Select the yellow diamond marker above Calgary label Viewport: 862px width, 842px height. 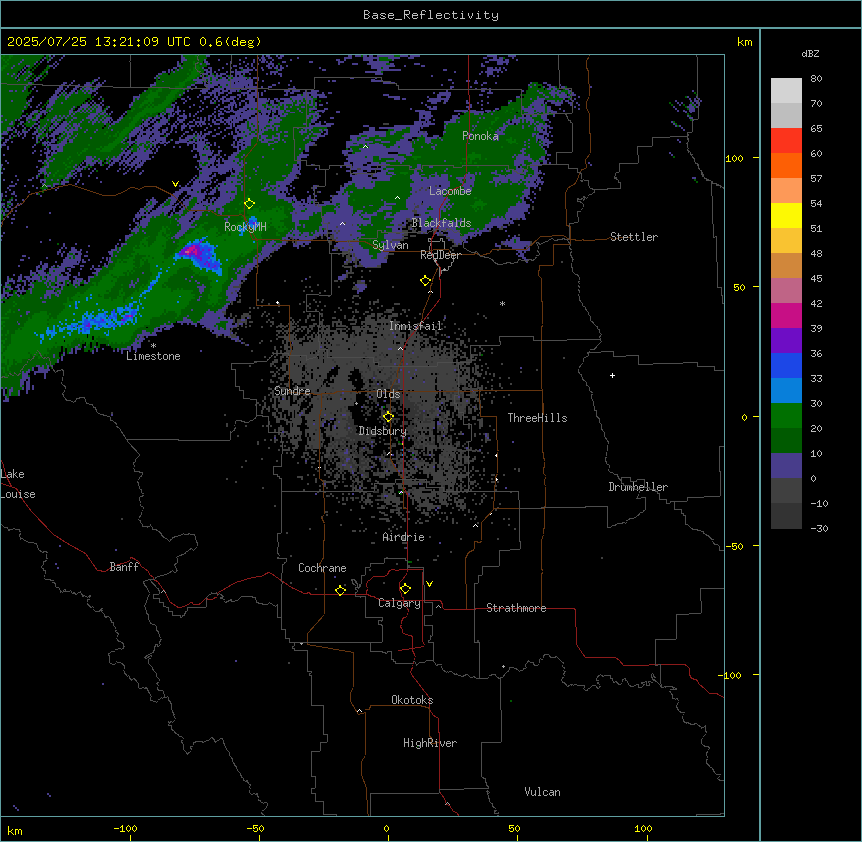(x=405, y=589)
